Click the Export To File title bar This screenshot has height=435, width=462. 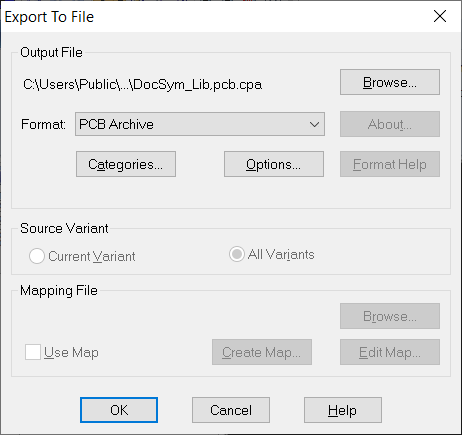click(213, 17)
